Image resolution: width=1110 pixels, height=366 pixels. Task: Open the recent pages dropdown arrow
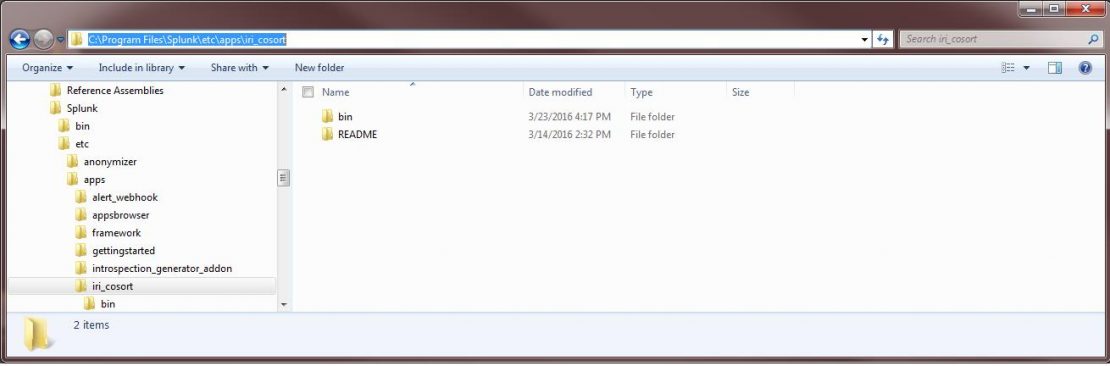click(61, 40)
